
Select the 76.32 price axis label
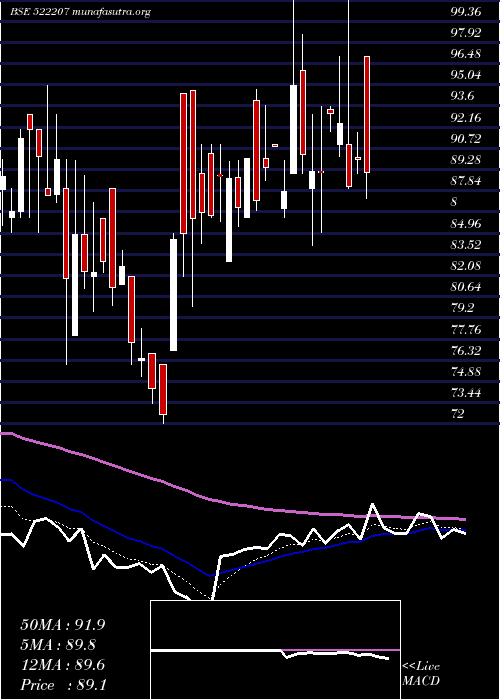click(466, 351)
